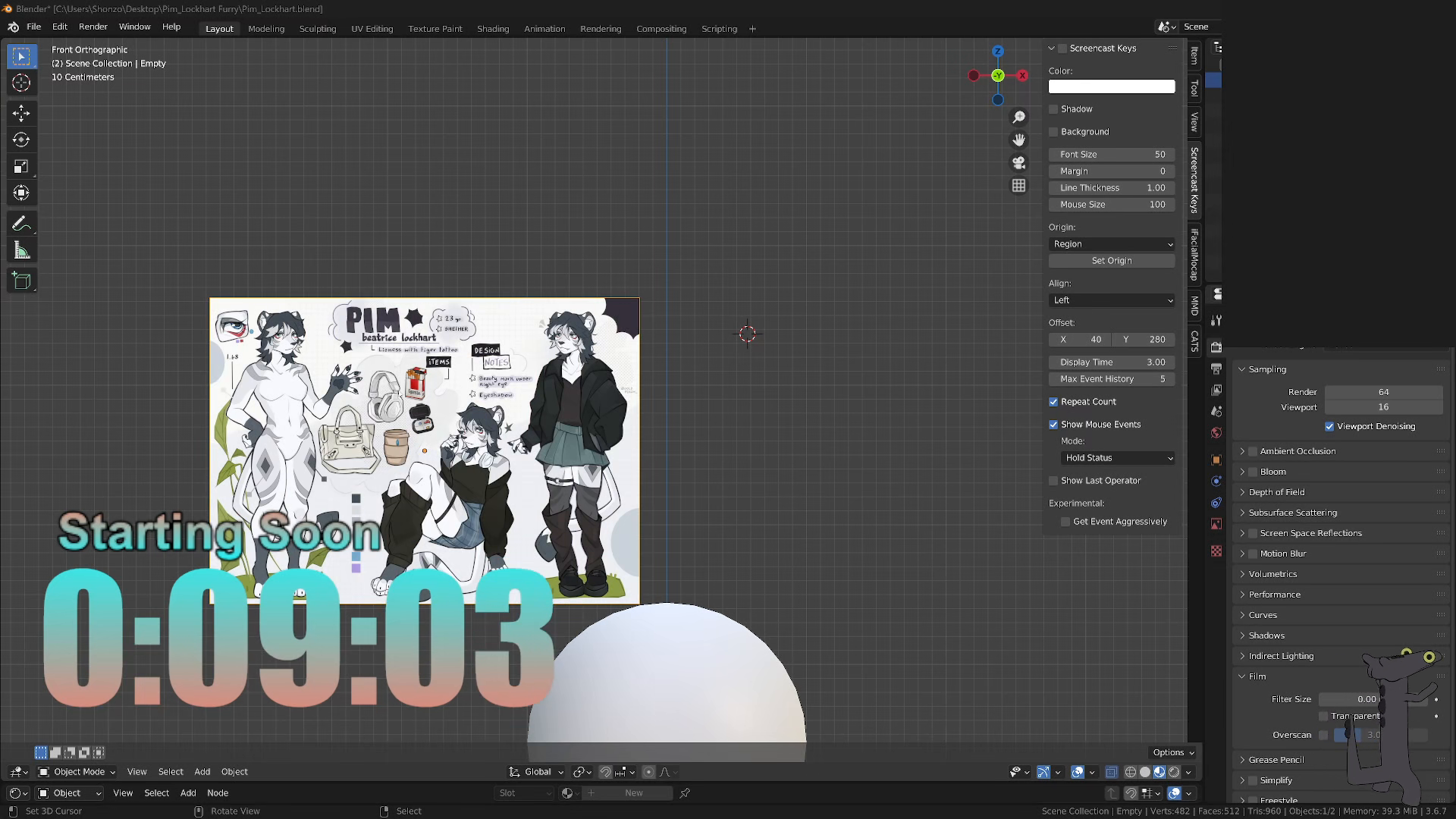Enable the Background checkbox

click(x=1053, y=132)
